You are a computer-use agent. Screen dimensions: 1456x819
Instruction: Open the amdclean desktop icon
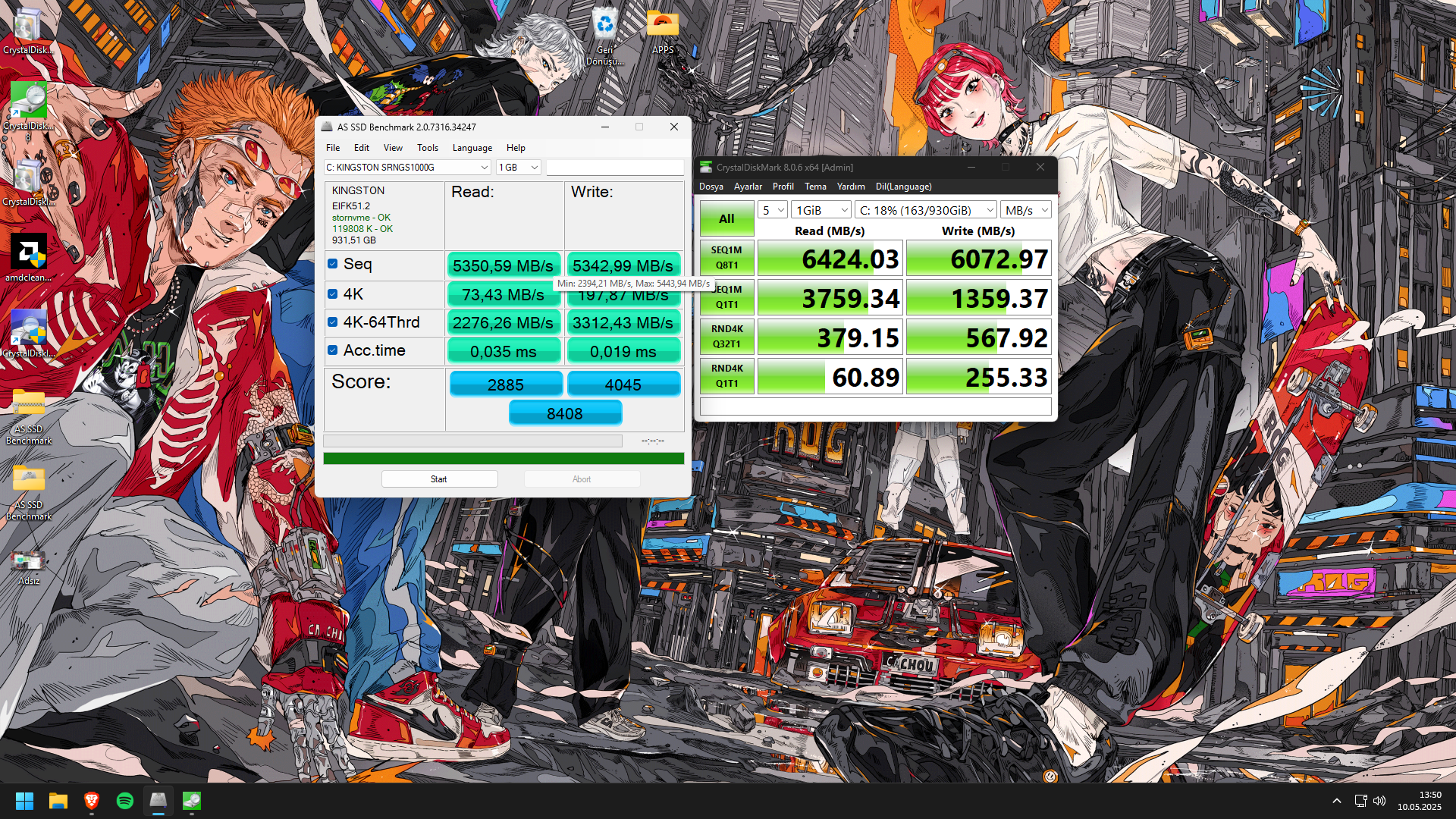coord(29,258)
